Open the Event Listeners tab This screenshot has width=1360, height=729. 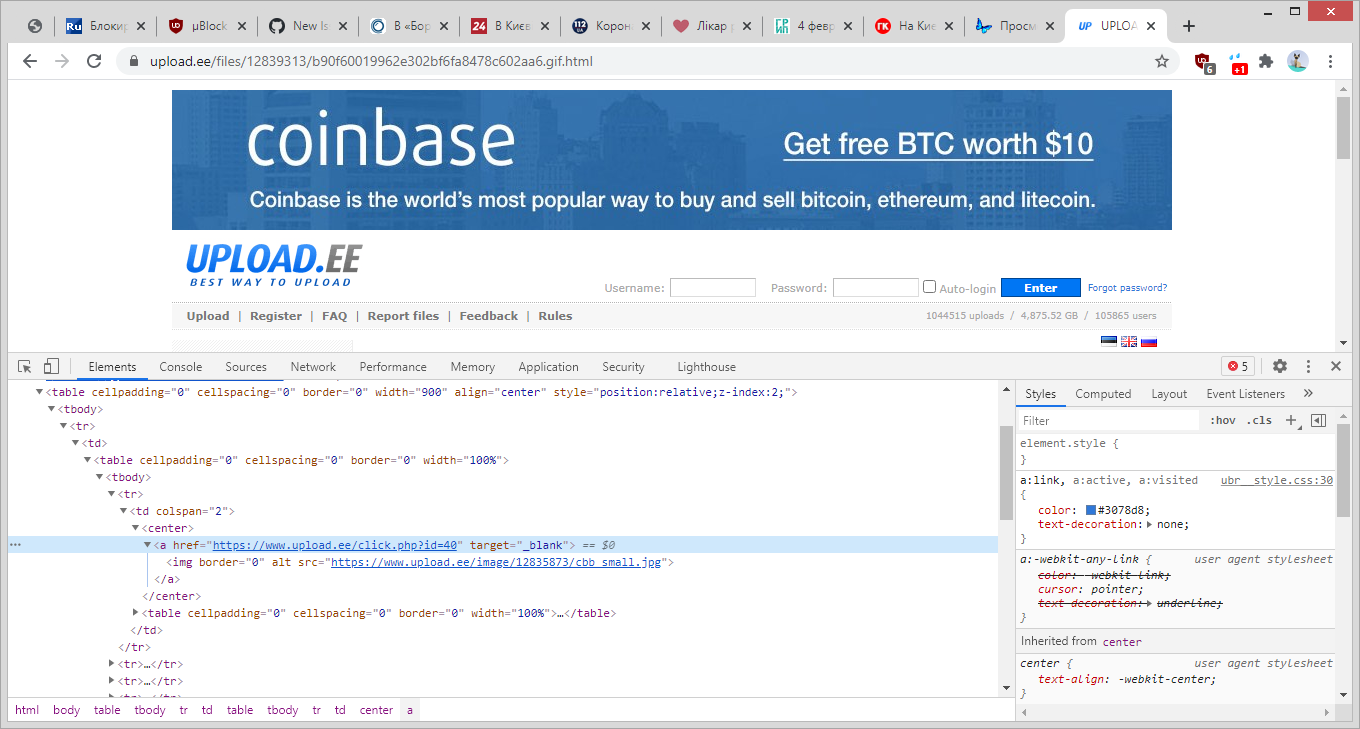point(1246,394)
